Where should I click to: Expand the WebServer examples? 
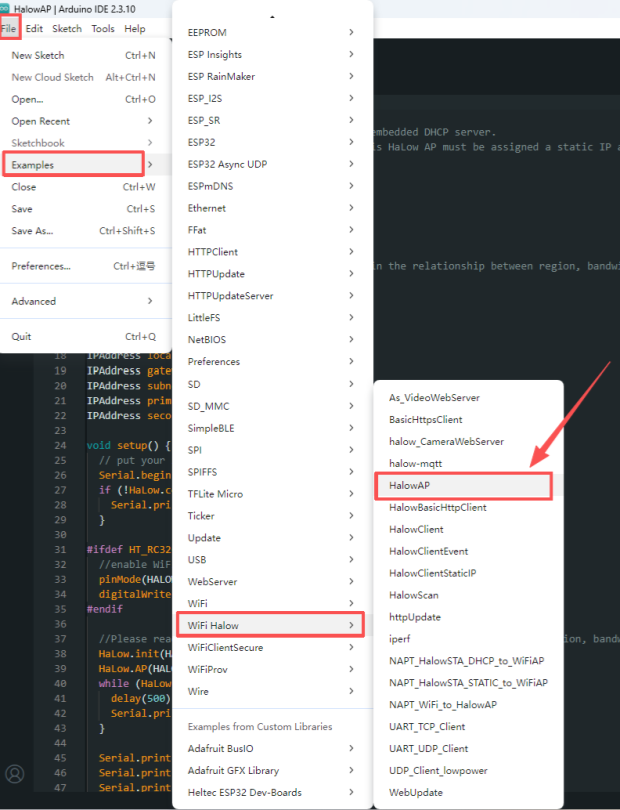coord(272,582)
